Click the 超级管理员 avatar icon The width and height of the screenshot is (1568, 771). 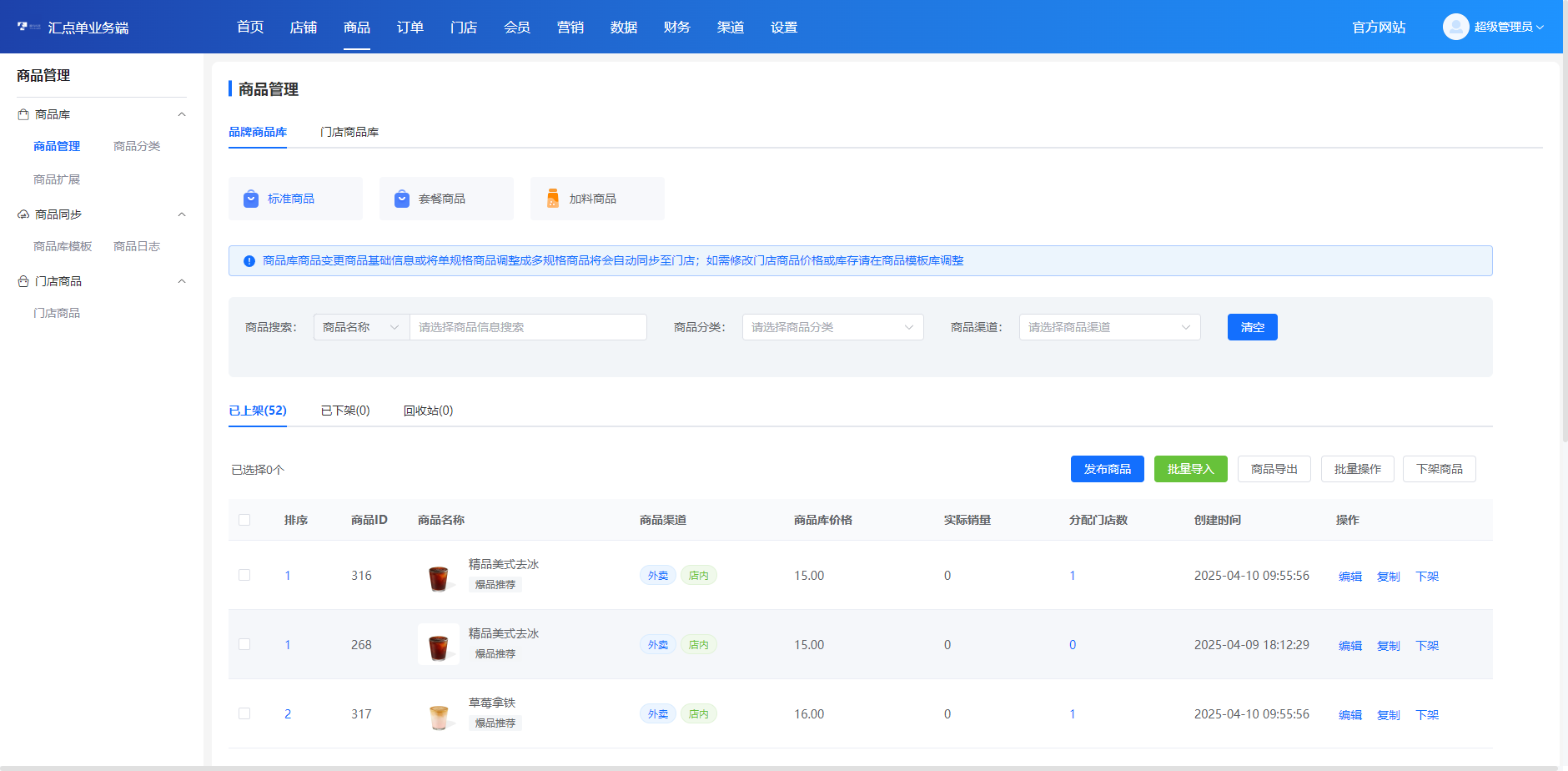[x=1455, y=27]
